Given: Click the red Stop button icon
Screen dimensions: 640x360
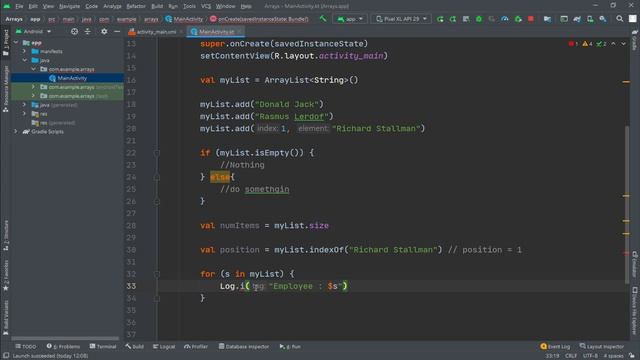Looking at the screenshot, I should (x=531, y=19).
